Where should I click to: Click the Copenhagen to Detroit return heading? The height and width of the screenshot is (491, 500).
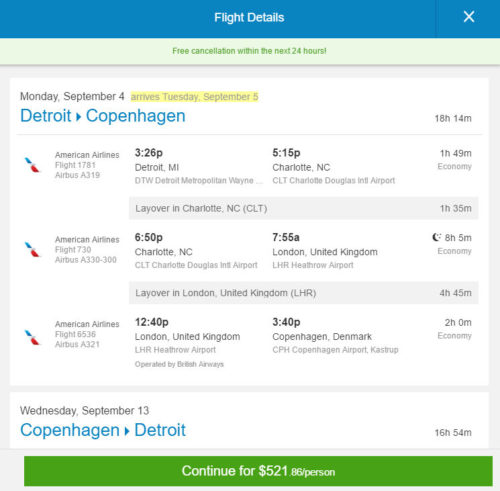click(x=103, y=430)
